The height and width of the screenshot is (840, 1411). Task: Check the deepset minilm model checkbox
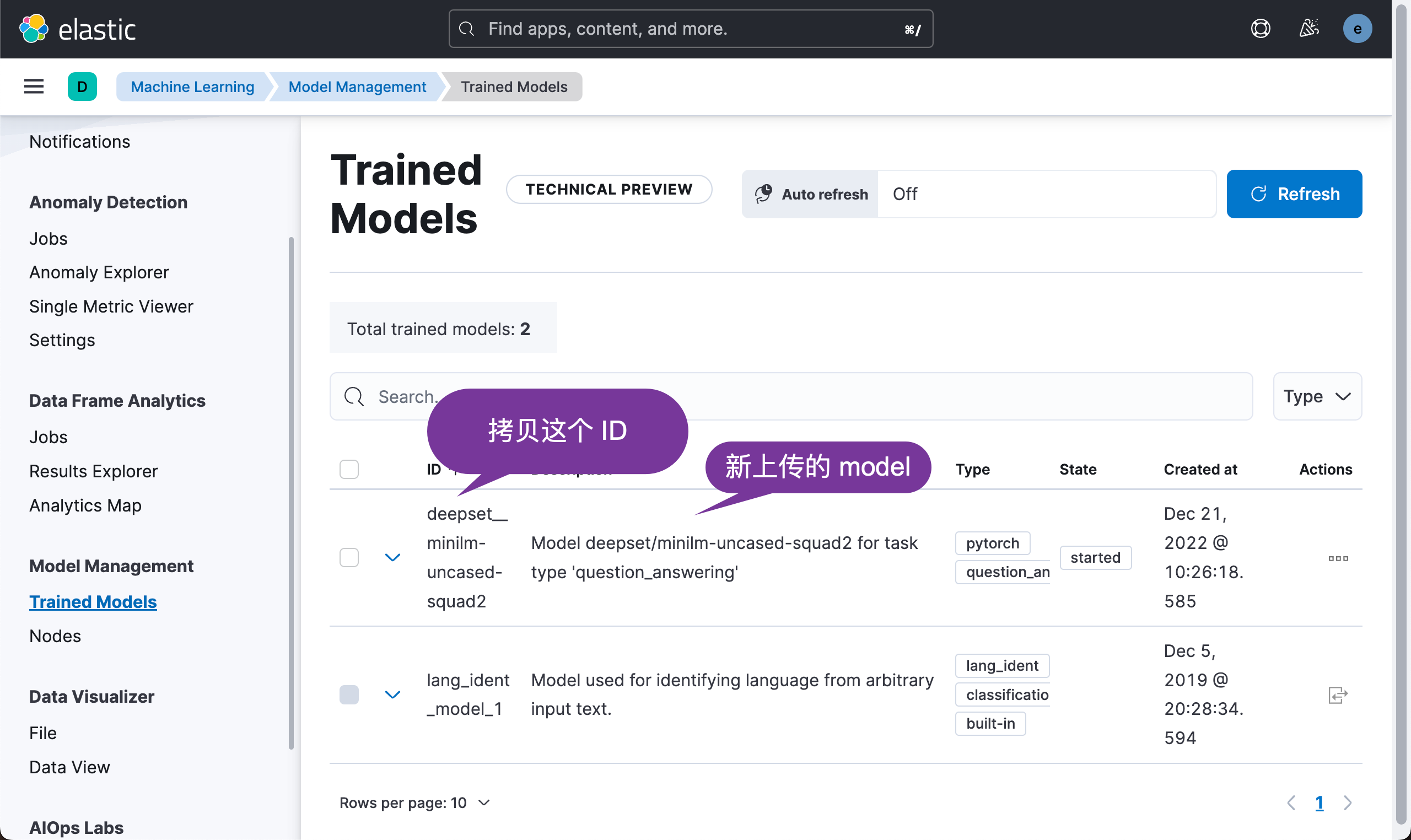point(349,558)
